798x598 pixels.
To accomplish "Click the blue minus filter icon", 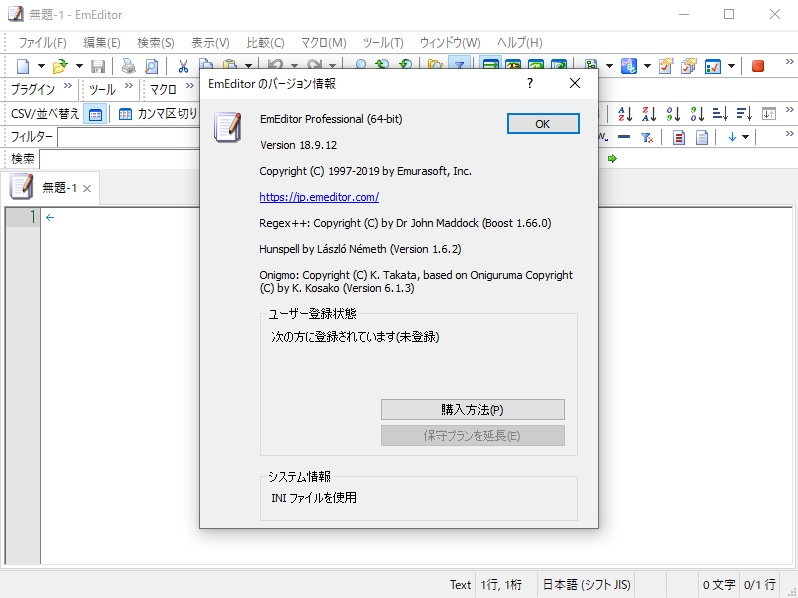I will click(624, 137).
